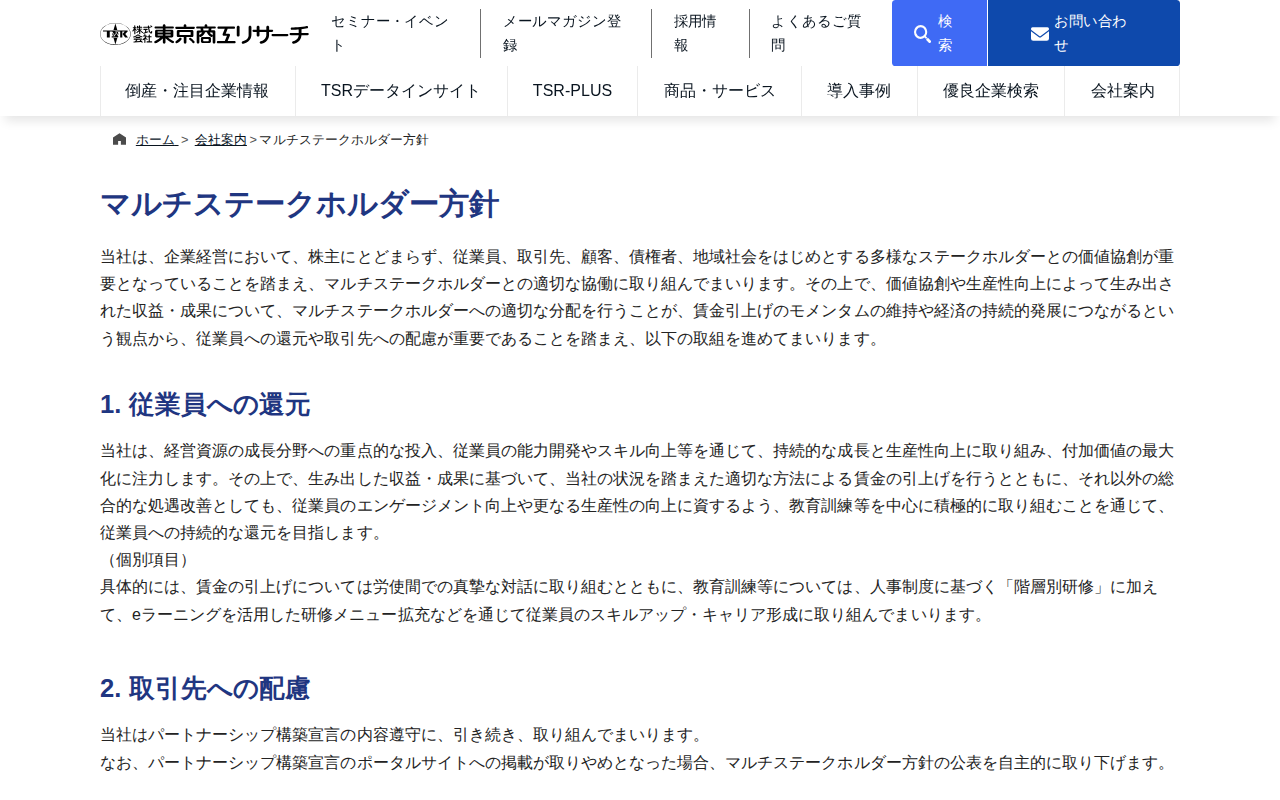Open the お問い合わせ contact page

[x=1084, y=33]
